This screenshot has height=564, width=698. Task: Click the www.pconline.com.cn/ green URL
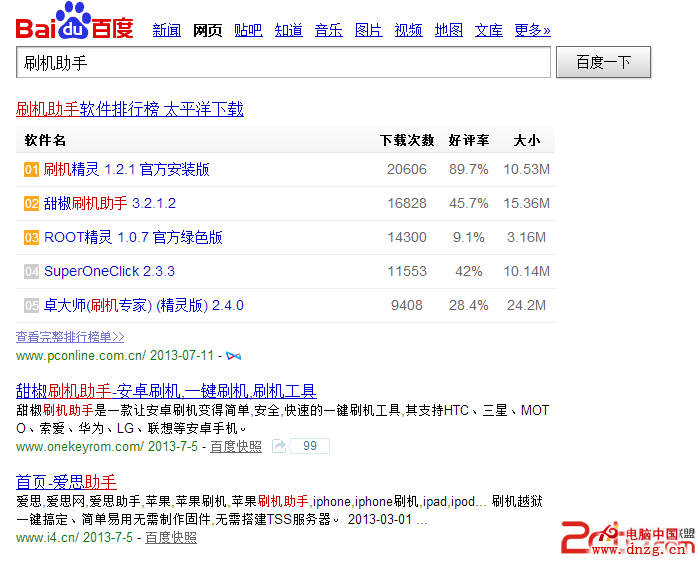(x=81, y=356)
